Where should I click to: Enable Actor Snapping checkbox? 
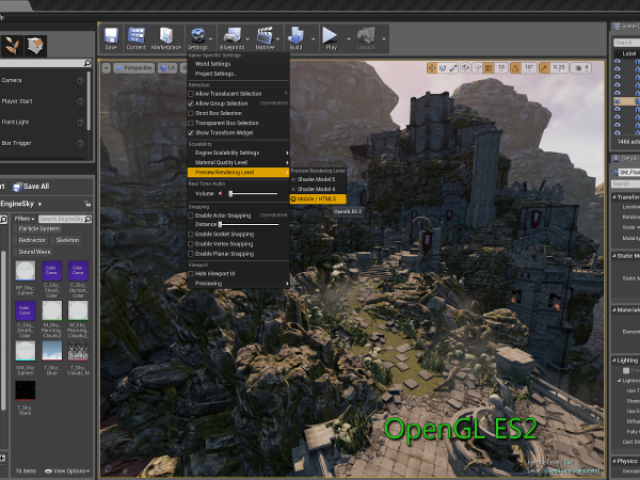191,216
